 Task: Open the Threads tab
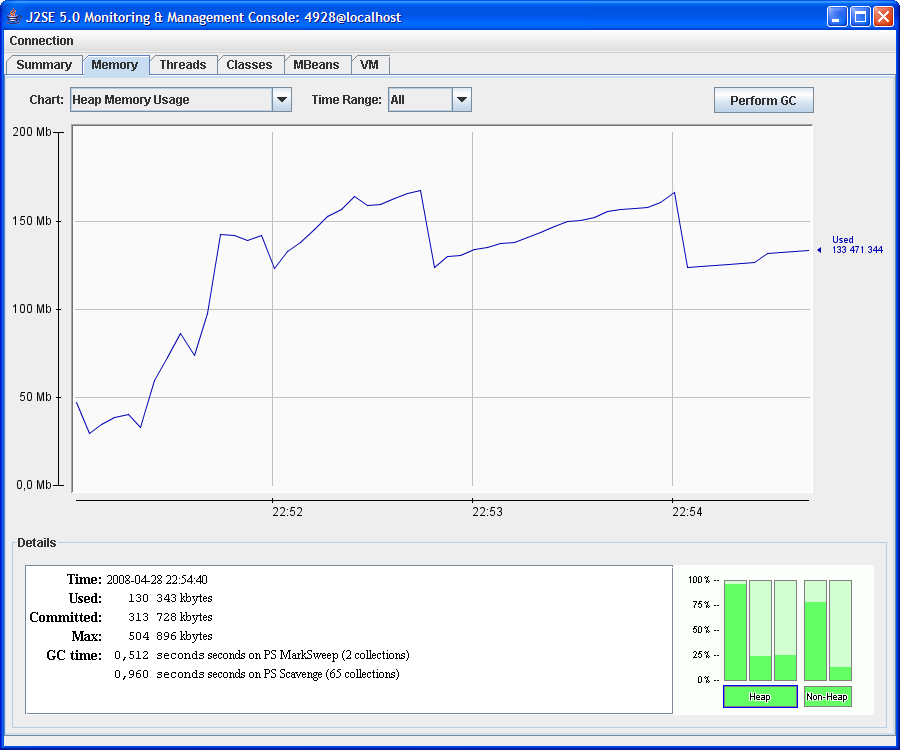[x=183, y=65]
